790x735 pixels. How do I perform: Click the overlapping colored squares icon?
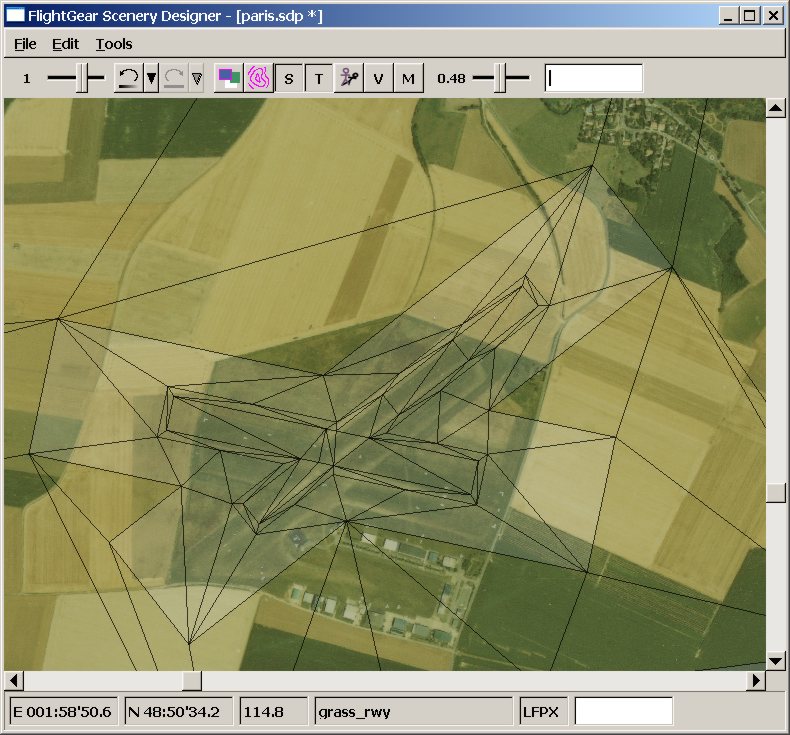[x=229, y=78]
